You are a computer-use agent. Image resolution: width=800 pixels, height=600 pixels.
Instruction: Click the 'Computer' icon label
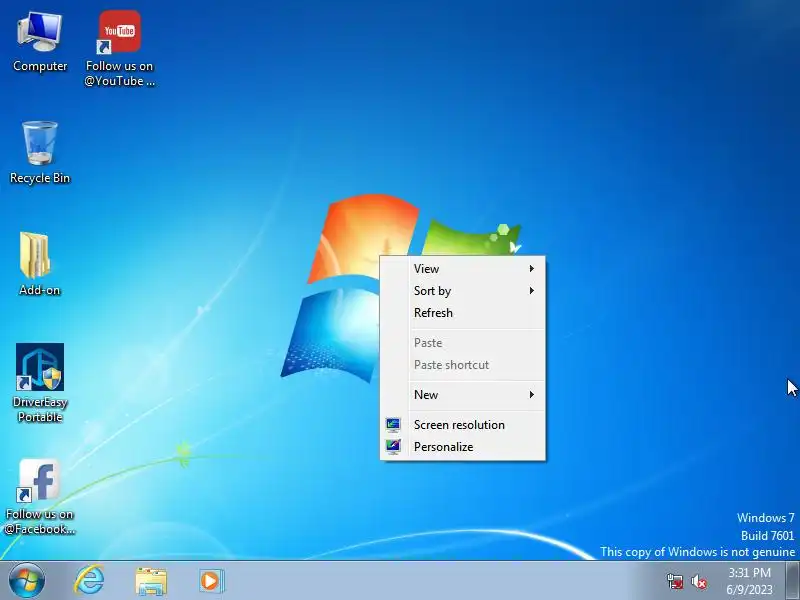[40, 66]
